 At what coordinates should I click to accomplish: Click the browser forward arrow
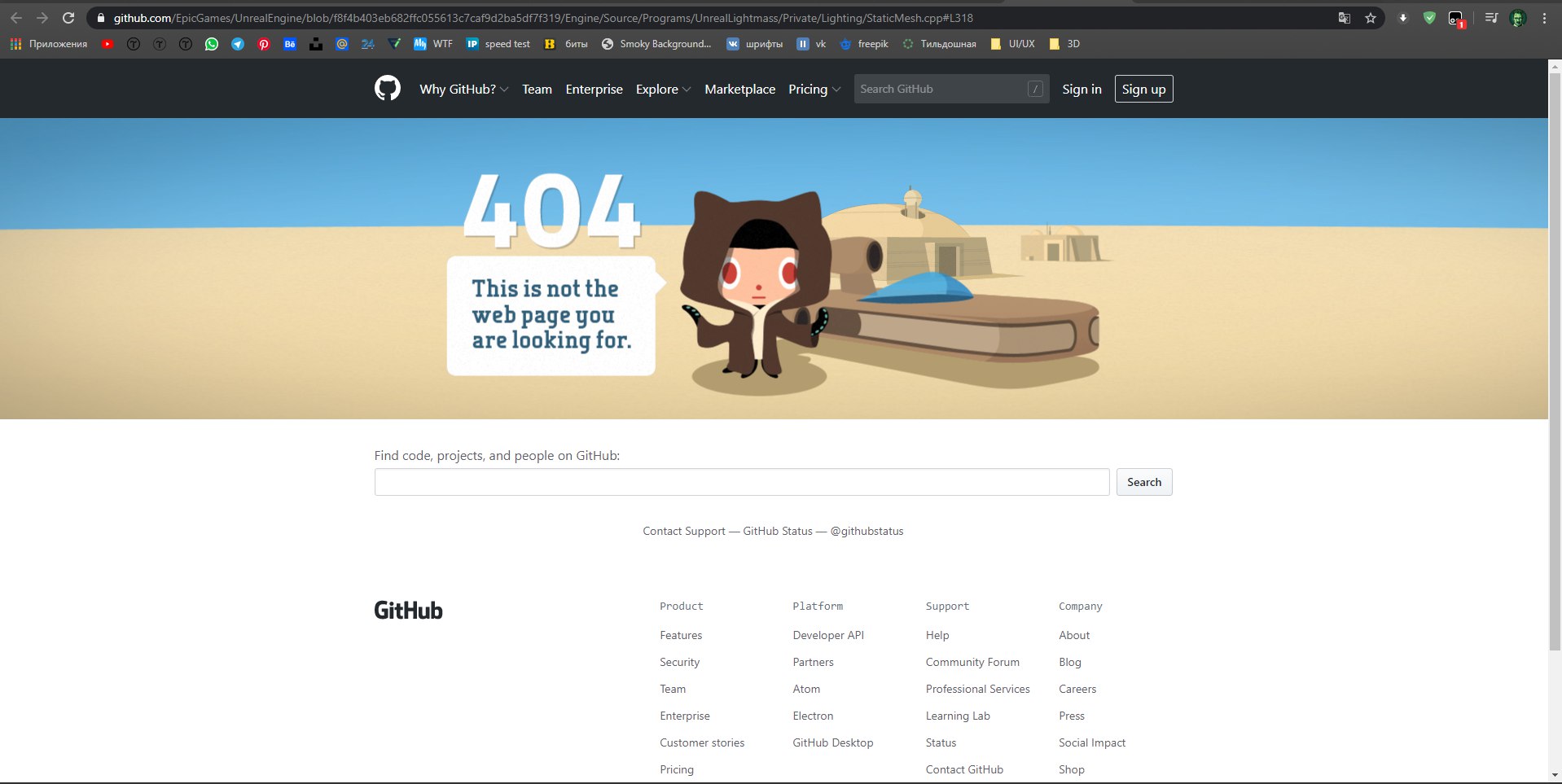[42, 18]
